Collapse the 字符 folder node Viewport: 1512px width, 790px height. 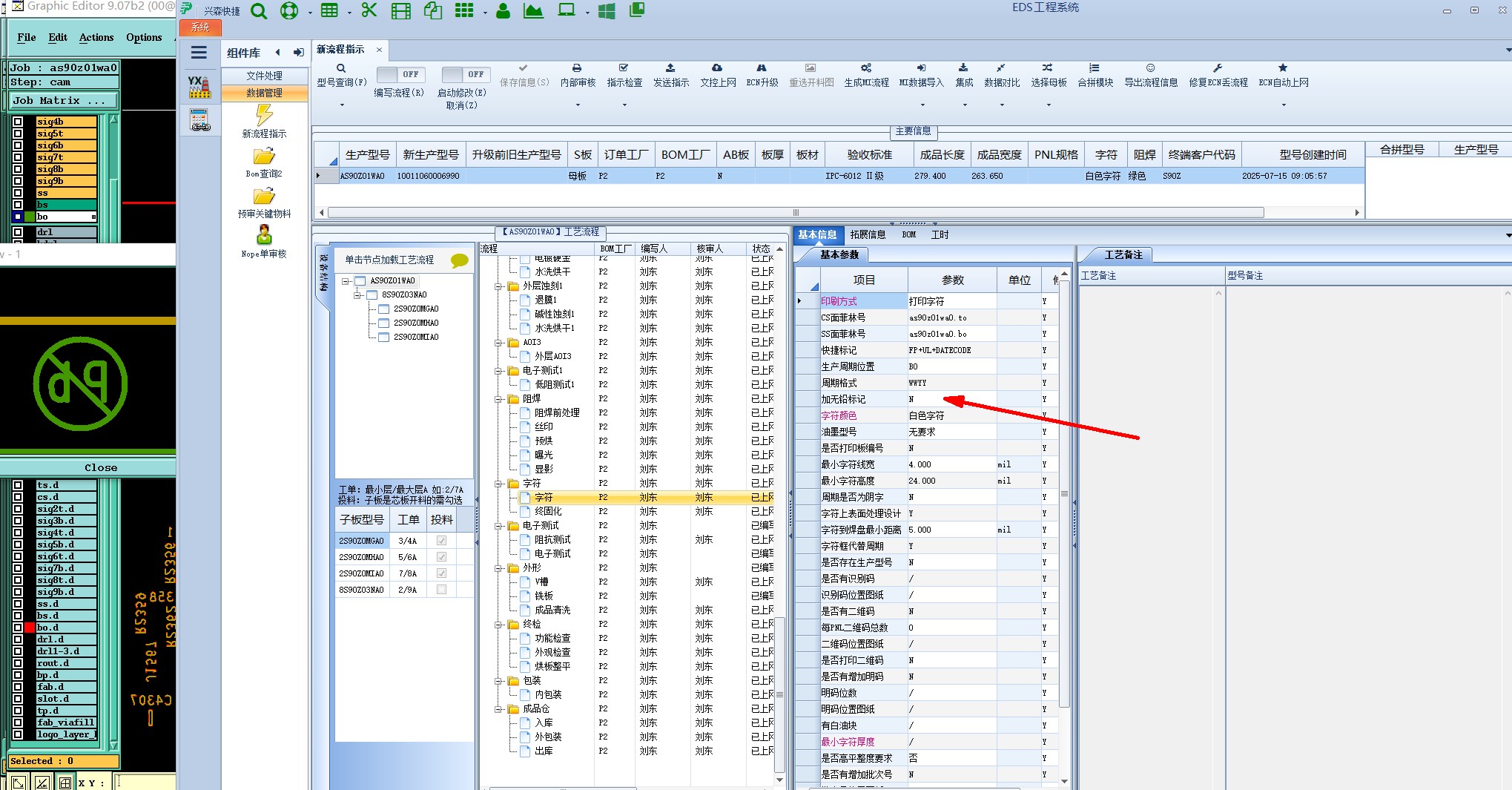(499, 483)
